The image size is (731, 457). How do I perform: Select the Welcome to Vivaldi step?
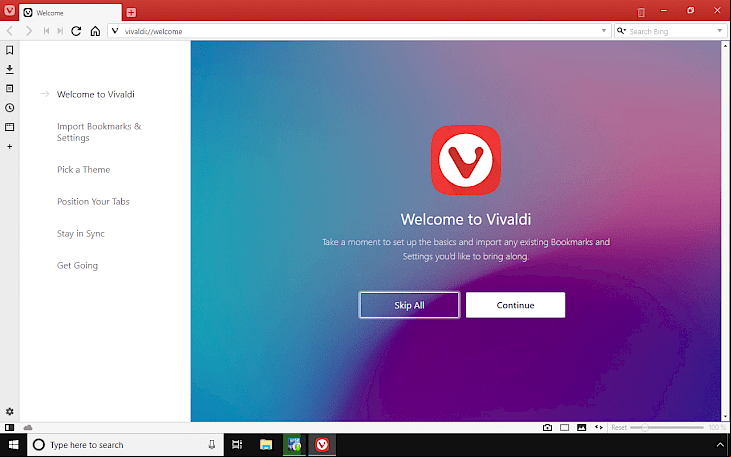point(96,94)
